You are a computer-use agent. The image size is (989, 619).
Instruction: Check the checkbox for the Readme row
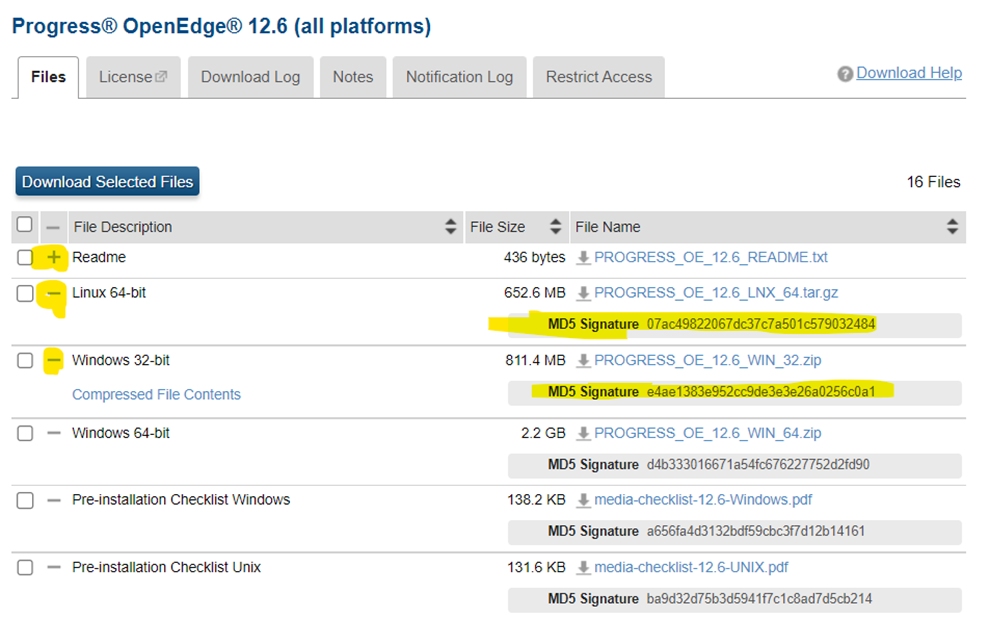(24, 257)
